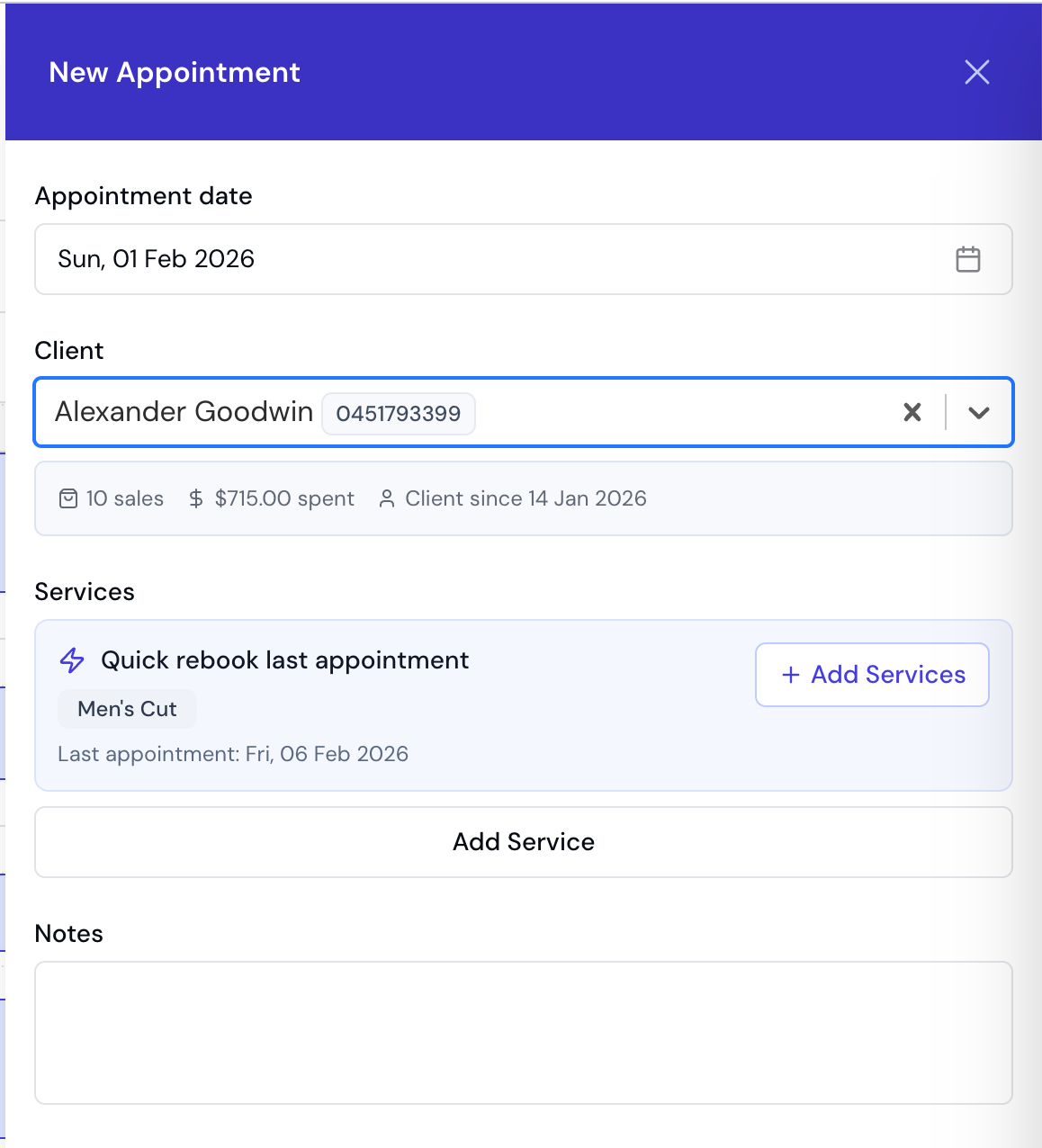Expand the client selection dropdown chevron
The height and width of the screenshot is (1148, 1042).
[979, 414]
